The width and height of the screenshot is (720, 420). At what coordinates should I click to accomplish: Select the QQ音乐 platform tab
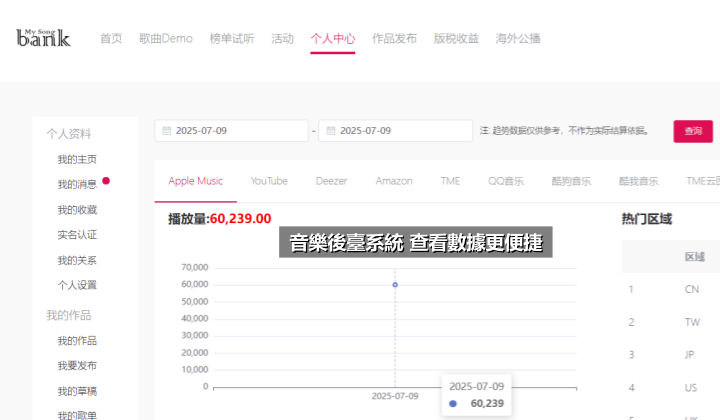(x=506, y=181)
